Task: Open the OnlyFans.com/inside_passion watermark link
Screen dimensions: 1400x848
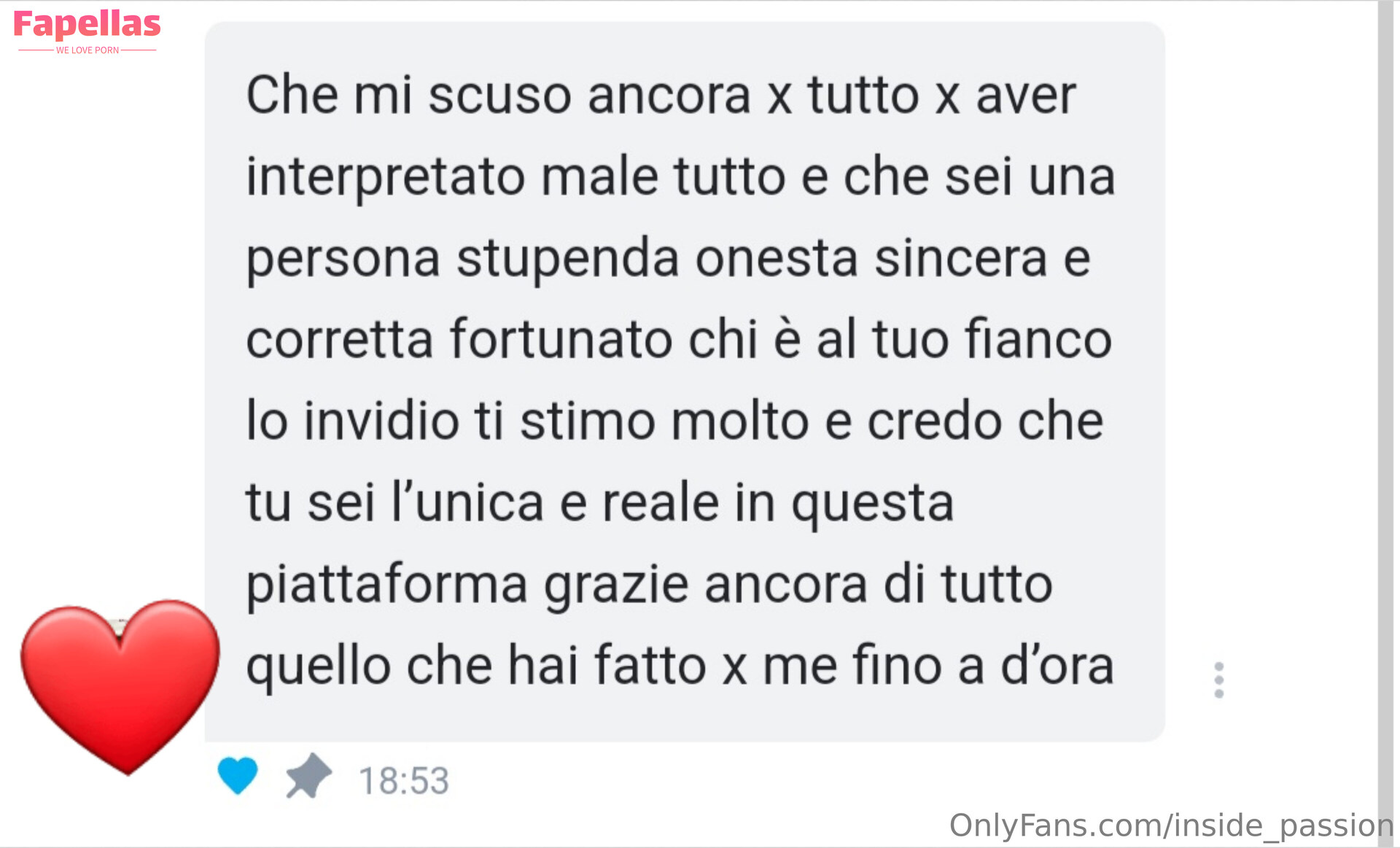Action: coord(1171,826)
